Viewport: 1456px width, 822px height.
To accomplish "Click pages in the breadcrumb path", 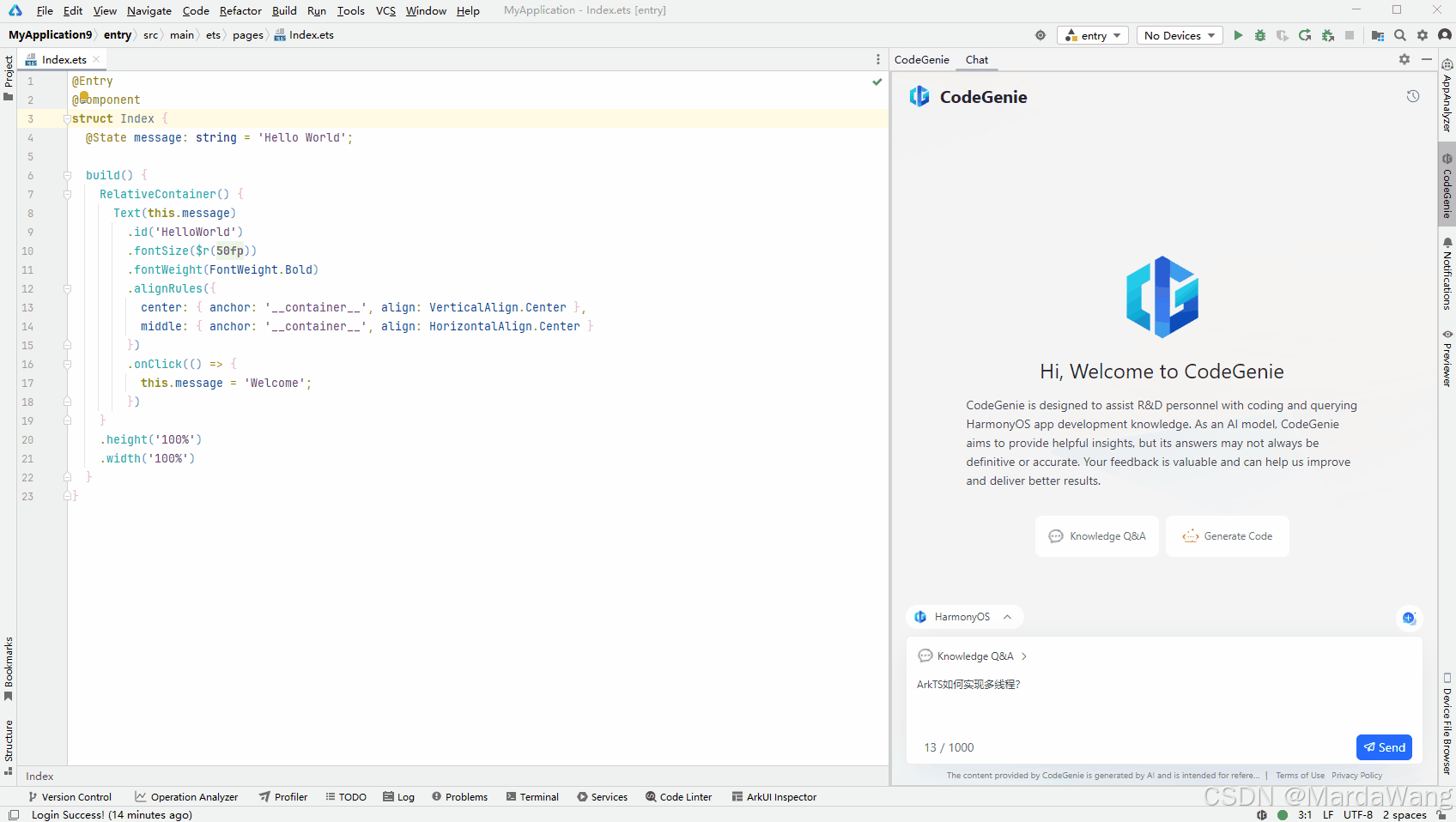I will pos(248,35).
